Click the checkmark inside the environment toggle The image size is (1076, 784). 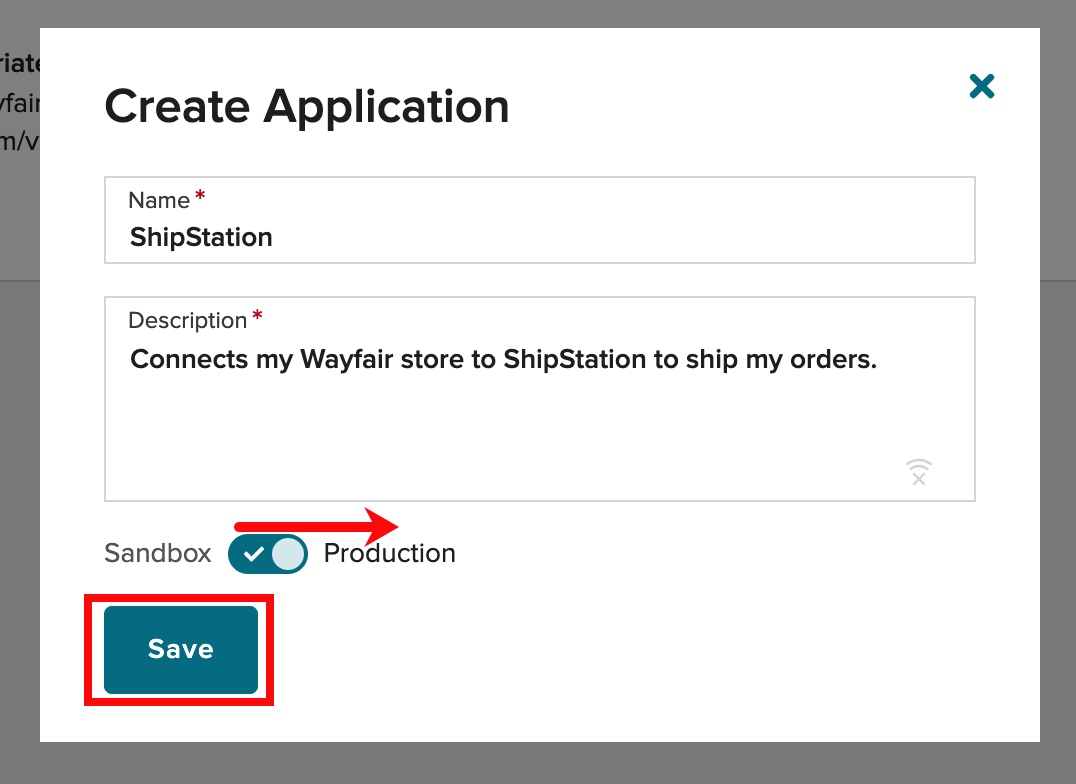click(253, 554)
